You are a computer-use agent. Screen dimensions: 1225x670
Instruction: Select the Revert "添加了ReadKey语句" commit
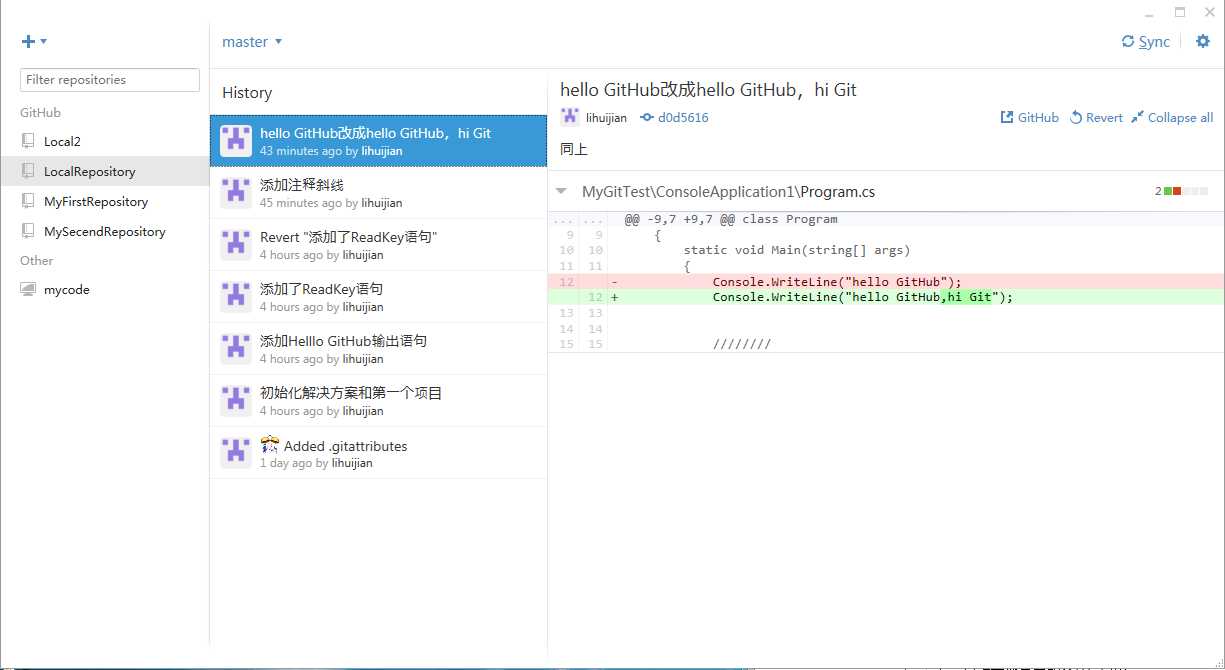379,245
